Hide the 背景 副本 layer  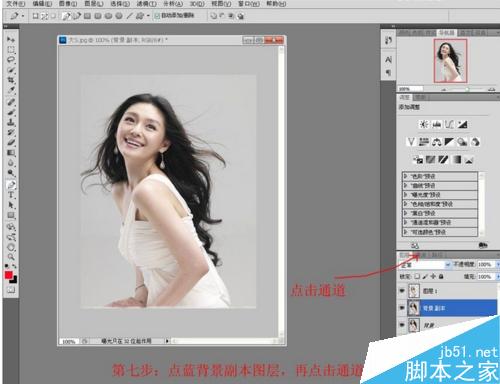402,308
